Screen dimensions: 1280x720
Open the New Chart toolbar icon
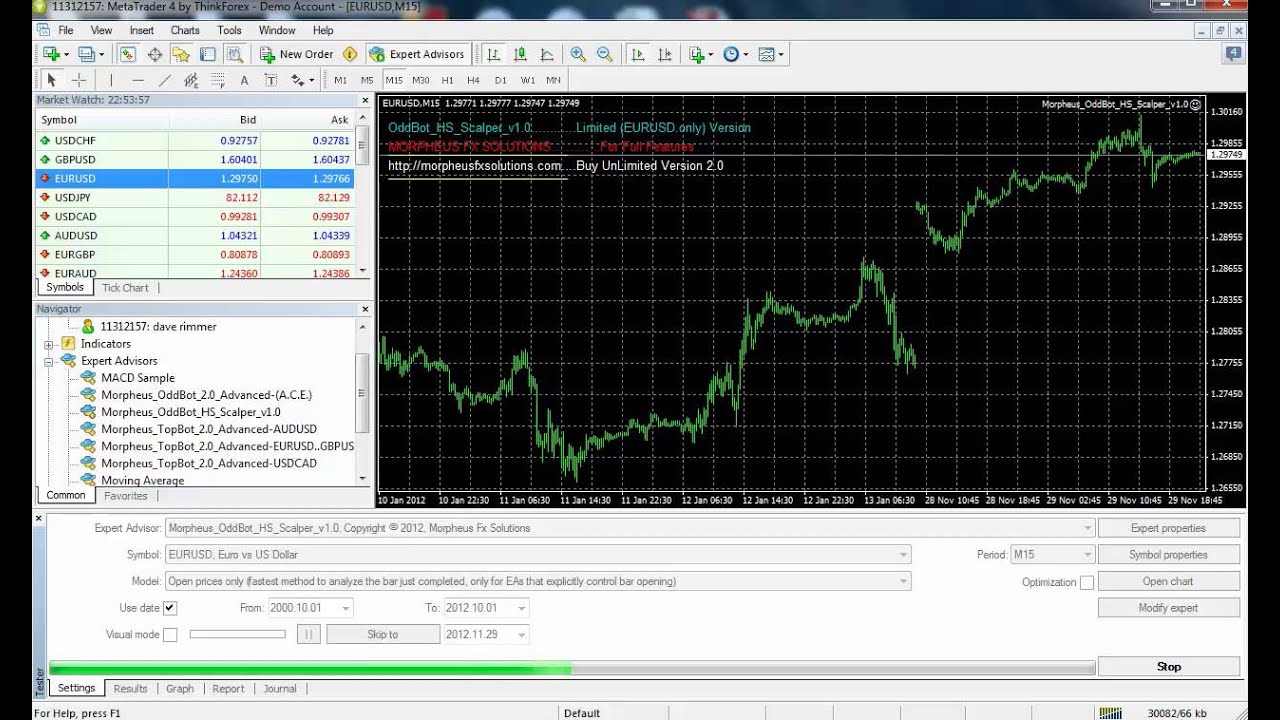tap(51, 54)
